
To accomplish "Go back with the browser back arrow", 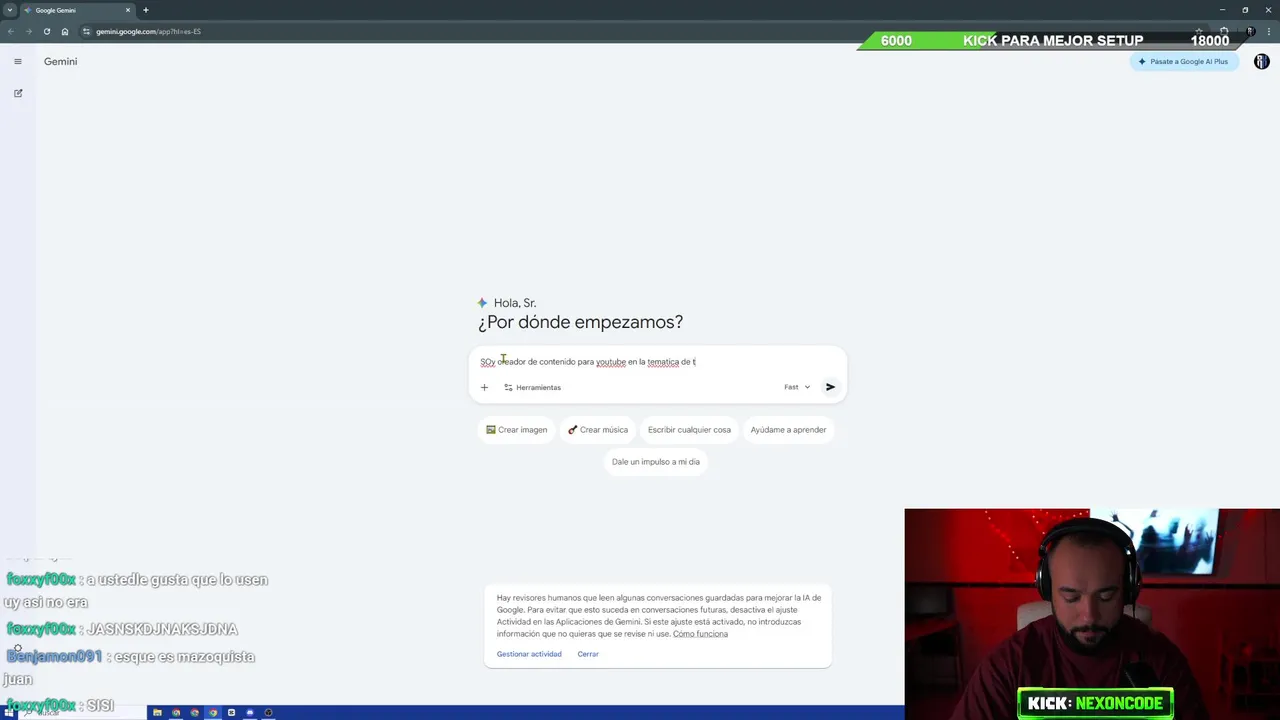I will click(x=10, y=31).
